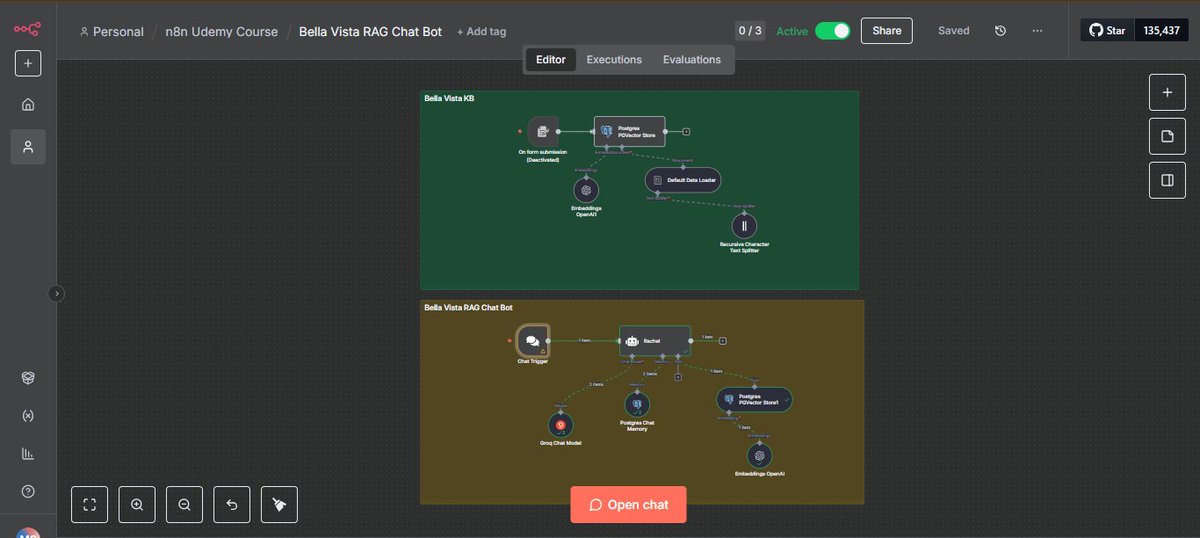Image resolution: width=1200 pixels, height=538 pixels.
Task: Select the On form submission trigger node
Action: click(x=543, y=131)
